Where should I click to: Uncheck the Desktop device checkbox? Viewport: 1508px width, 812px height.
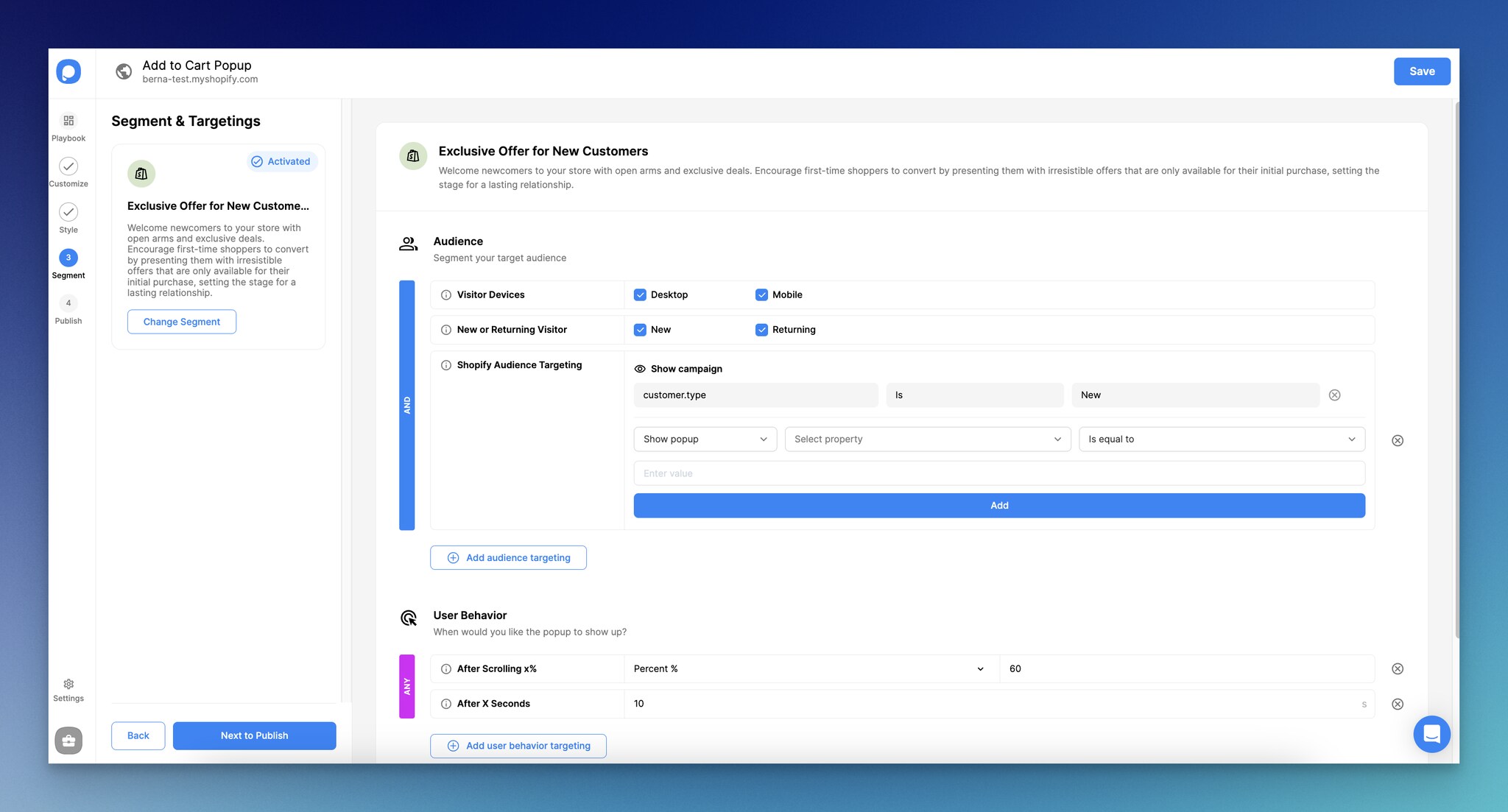640,294
